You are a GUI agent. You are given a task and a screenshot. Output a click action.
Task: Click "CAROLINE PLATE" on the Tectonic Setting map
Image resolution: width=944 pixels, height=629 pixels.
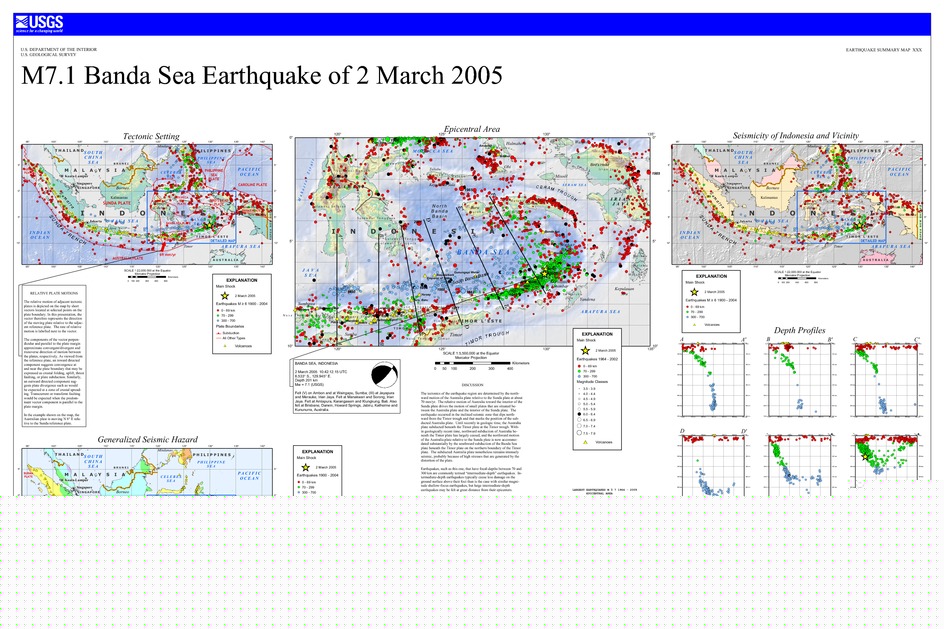pyautogui.click(x=252, y=184)
